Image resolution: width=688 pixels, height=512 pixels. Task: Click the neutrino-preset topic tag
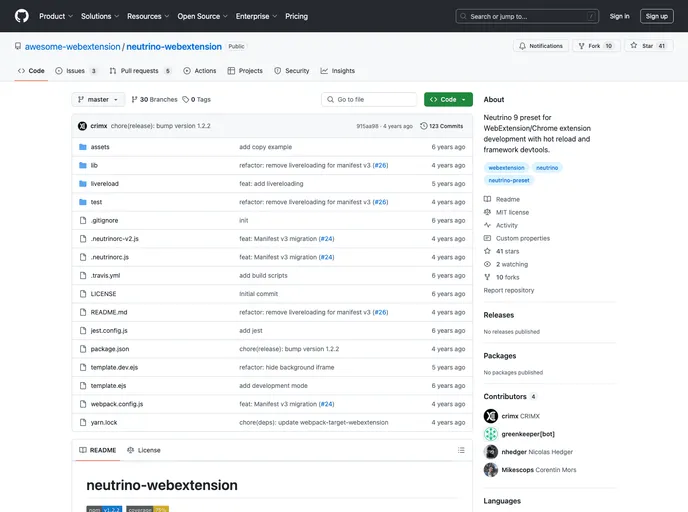click(x=509, y=180)
